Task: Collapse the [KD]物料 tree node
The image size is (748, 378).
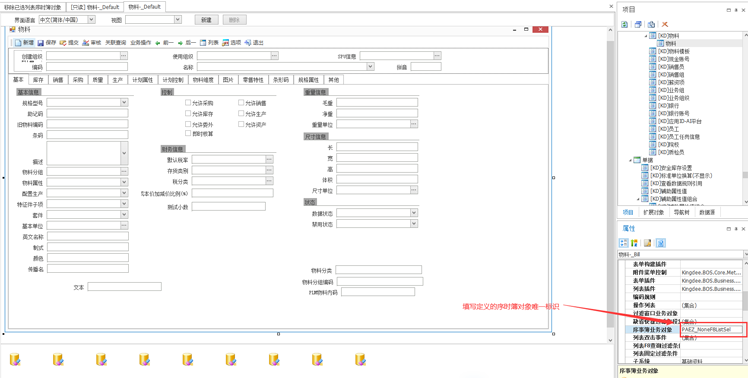Action: tap(646, 36)
